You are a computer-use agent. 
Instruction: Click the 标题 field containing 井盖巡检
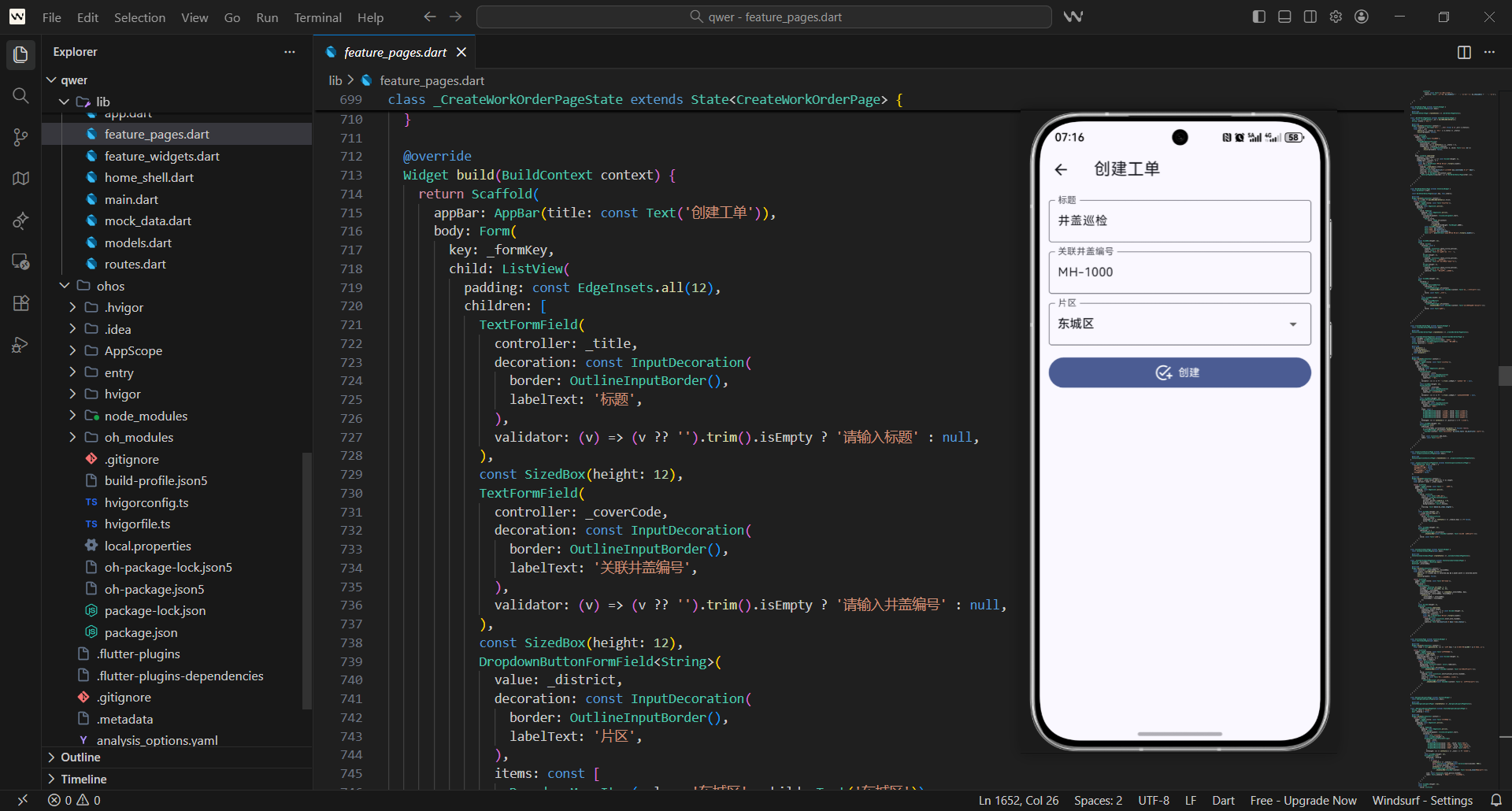pyautogui.click(x=1179, y=220)
